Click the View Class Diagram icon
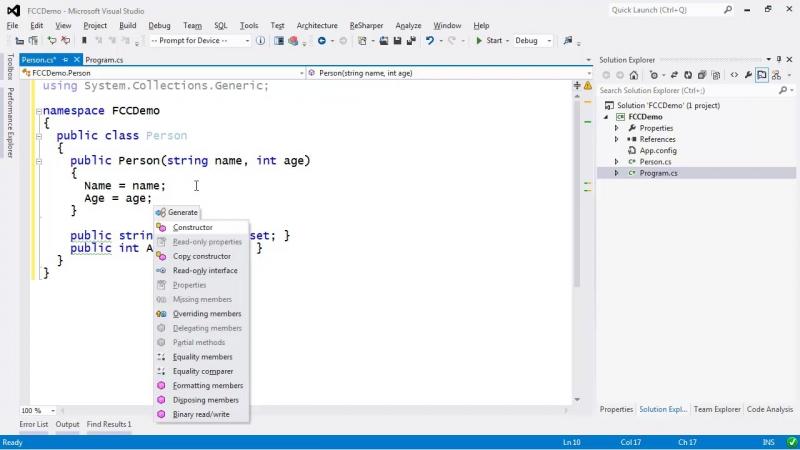 pyautogui.click(x=776, y=75)
